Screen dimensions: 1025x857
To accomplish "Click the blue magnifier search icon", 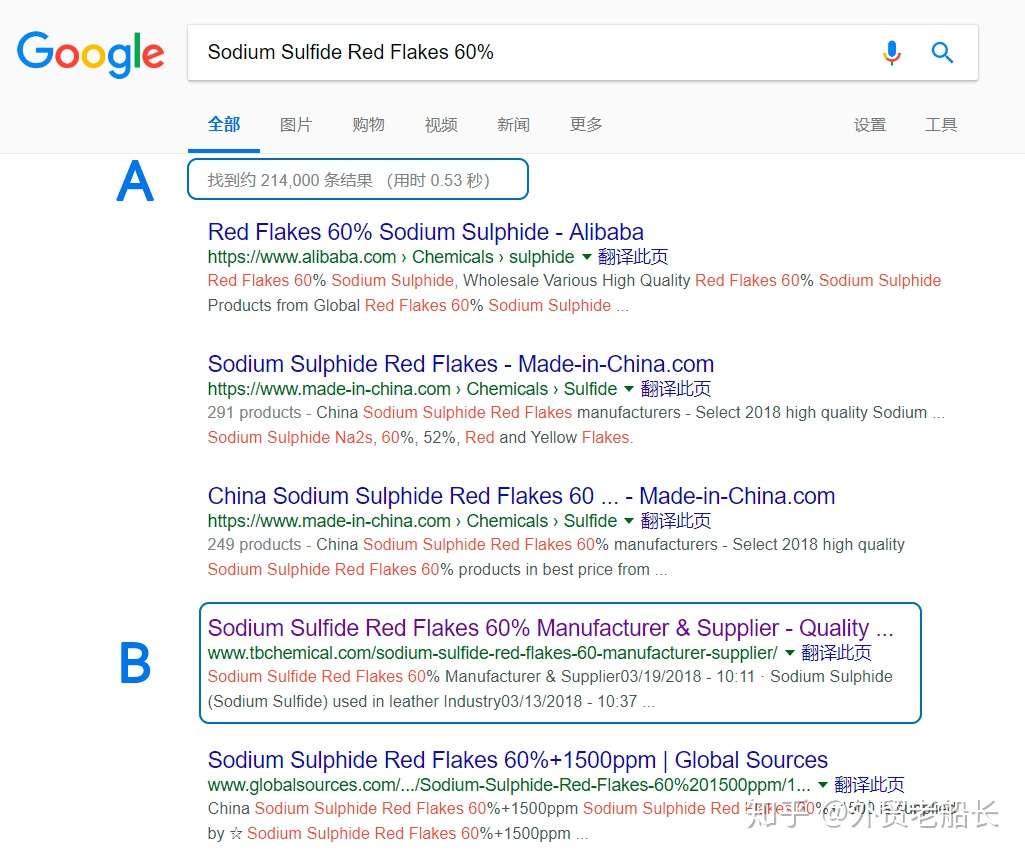I will (942, 52).
